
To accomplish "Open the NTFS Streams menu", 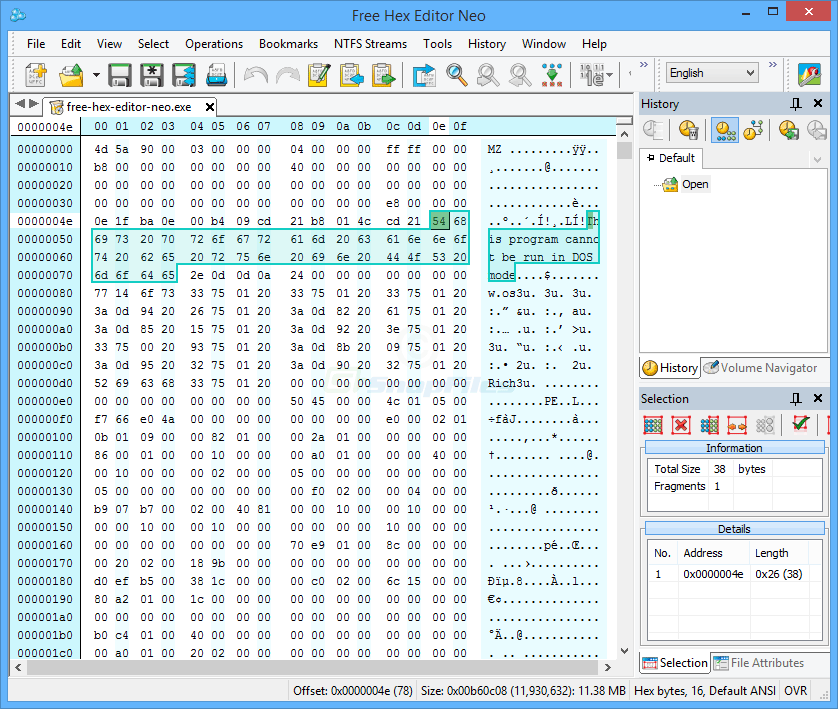I will point(370,44).
